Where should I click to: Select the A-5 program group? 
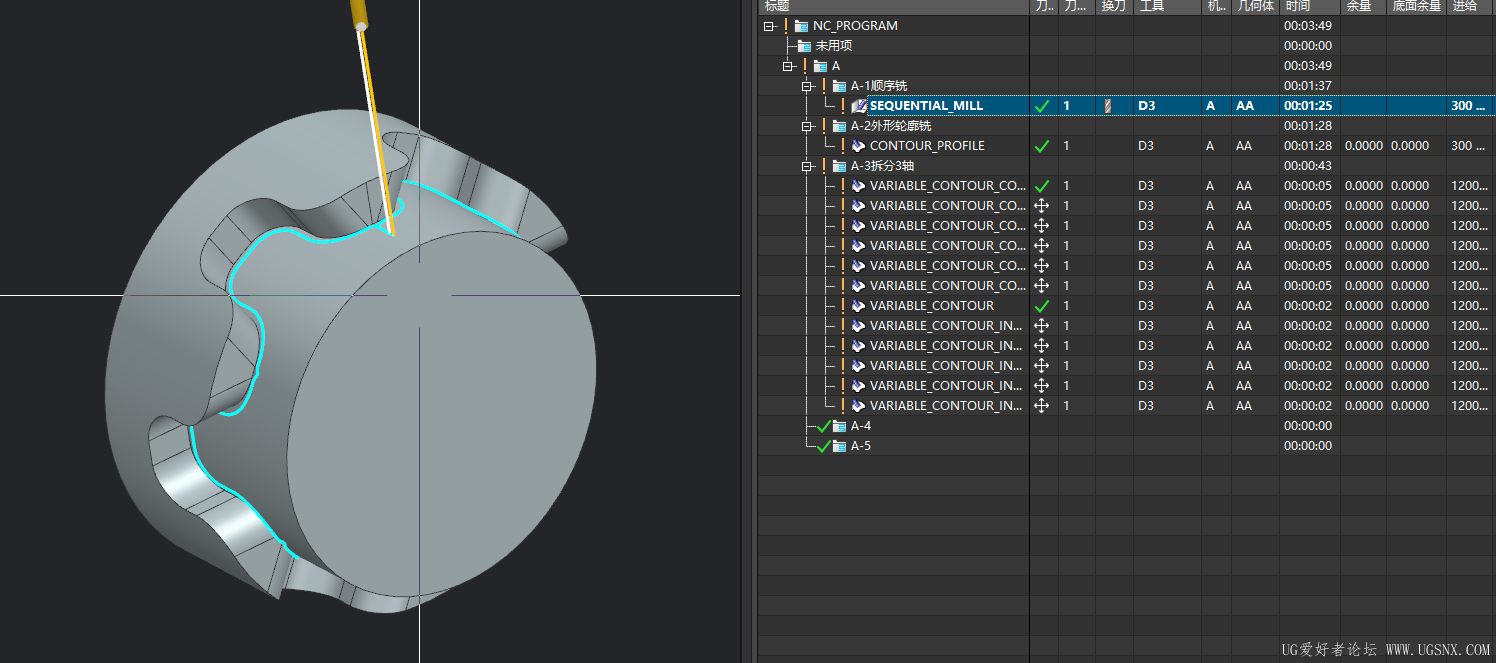tap(860, 446)
